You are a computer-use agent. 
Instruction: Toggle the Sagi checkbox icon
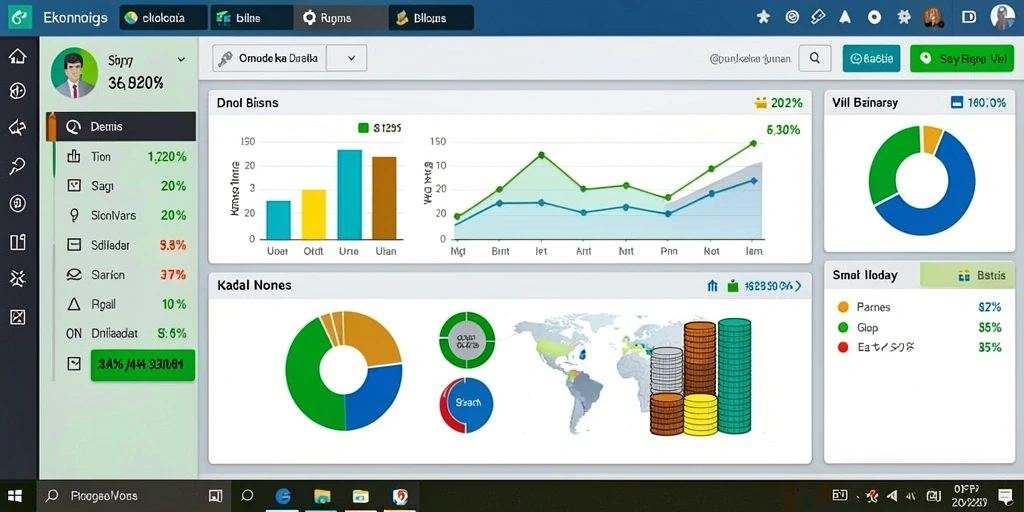74,186
